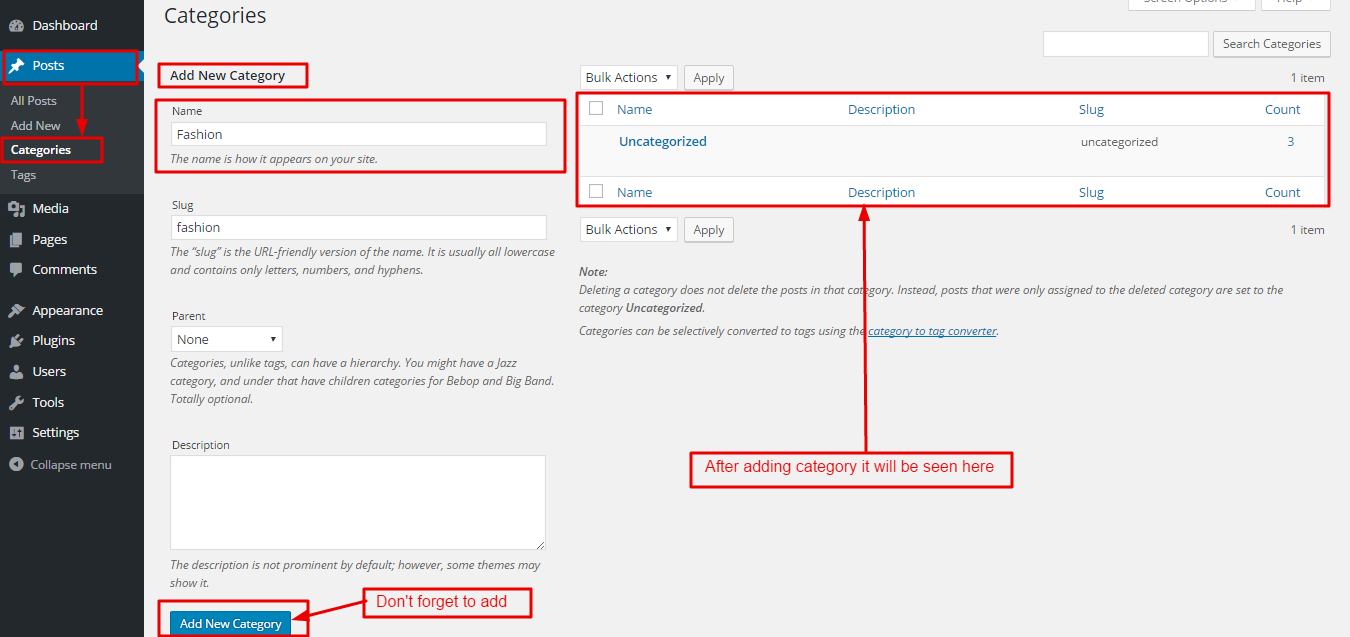Screen dimensions: 1350x637
Task: Focus the Name field containing Fashion
Action: 358,134
